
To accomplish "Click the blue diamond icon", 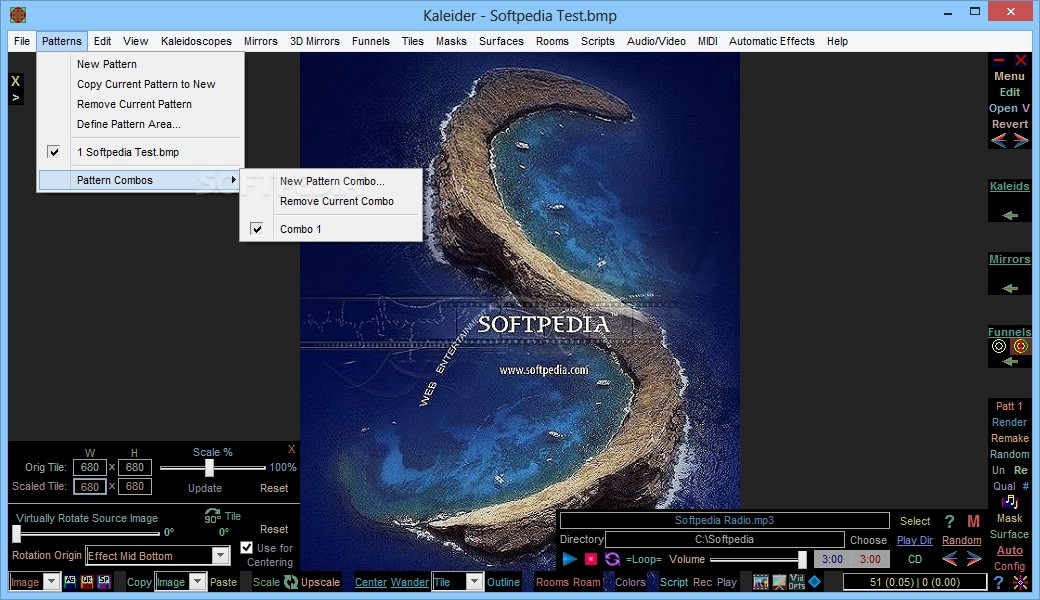I will pos(814,581).
